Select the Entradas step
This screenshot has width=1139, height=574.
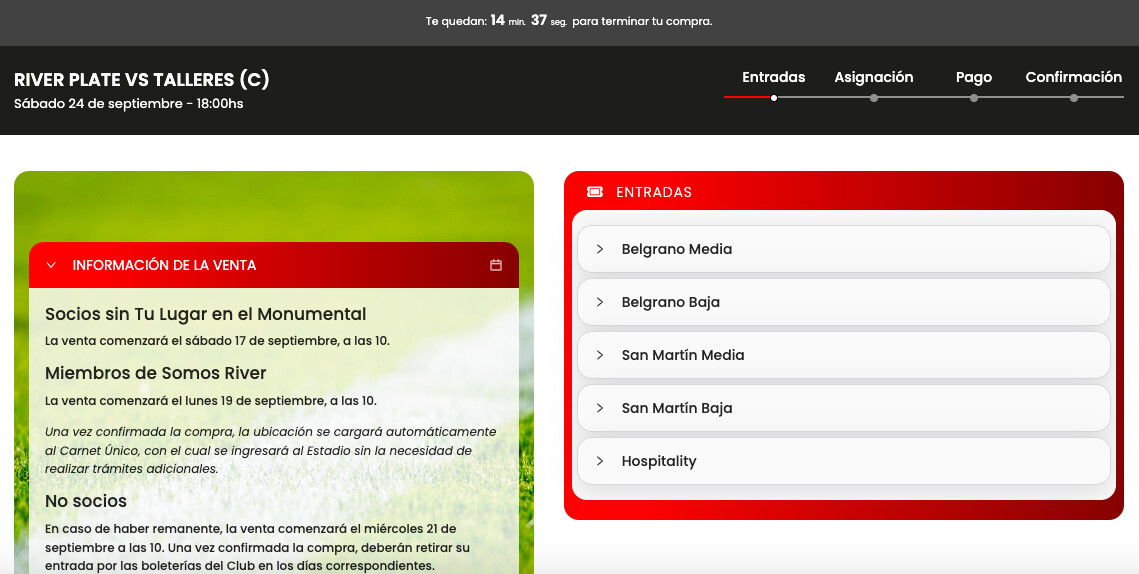click(774, 77)
